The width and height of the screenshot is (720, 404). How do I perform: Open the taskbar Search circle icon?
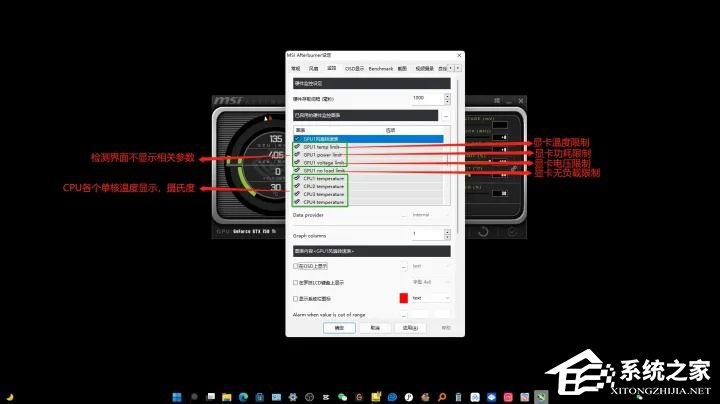click(x=194, y=397)
